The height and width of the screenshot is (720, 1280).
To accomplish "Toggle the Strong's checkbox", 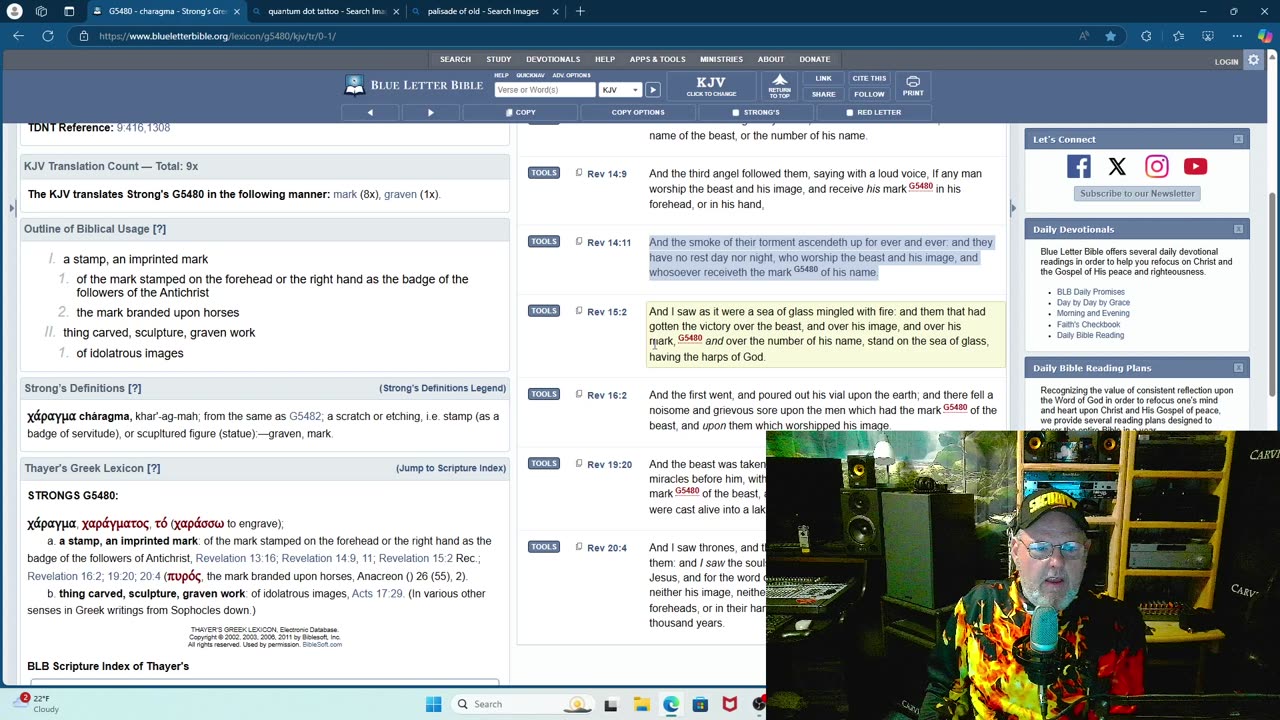I will pyautogui.click(x=736, y=113).
